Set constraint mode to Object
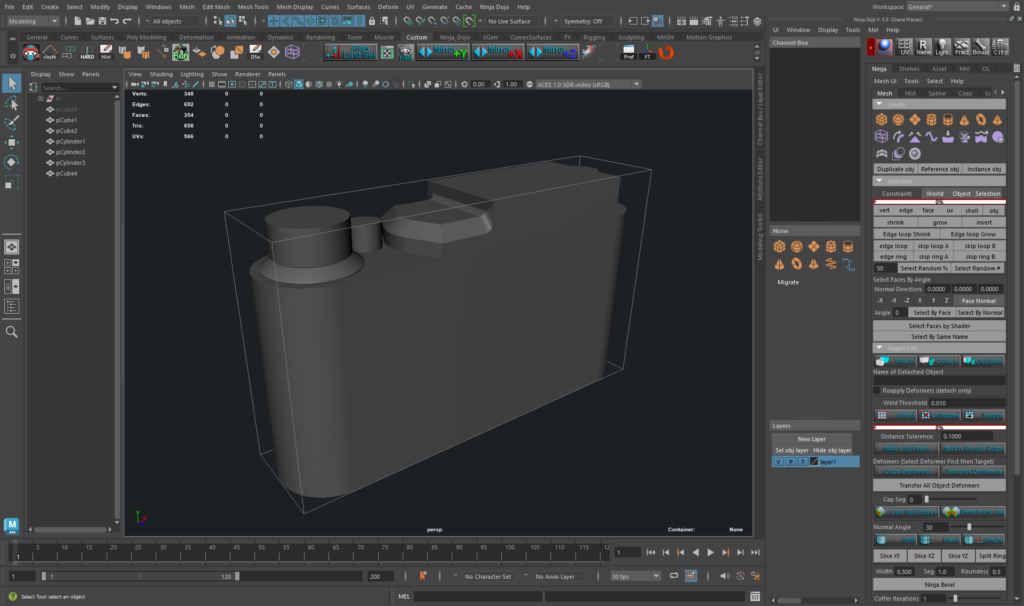The height and width of the screenshot is (606, 1024). coord(962,194)
